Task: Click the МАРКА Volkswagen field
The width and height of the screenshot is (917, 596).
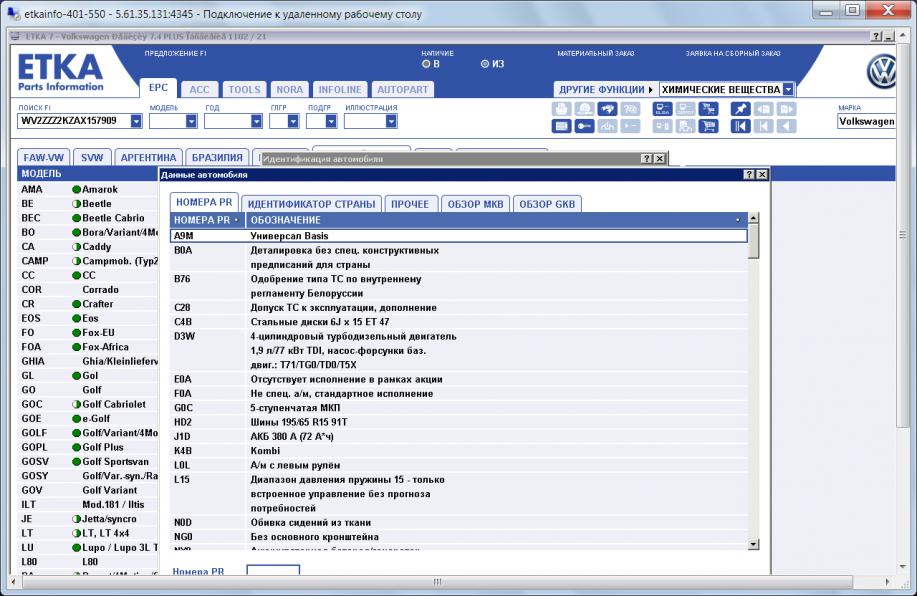Action: [x=866, y=121]
